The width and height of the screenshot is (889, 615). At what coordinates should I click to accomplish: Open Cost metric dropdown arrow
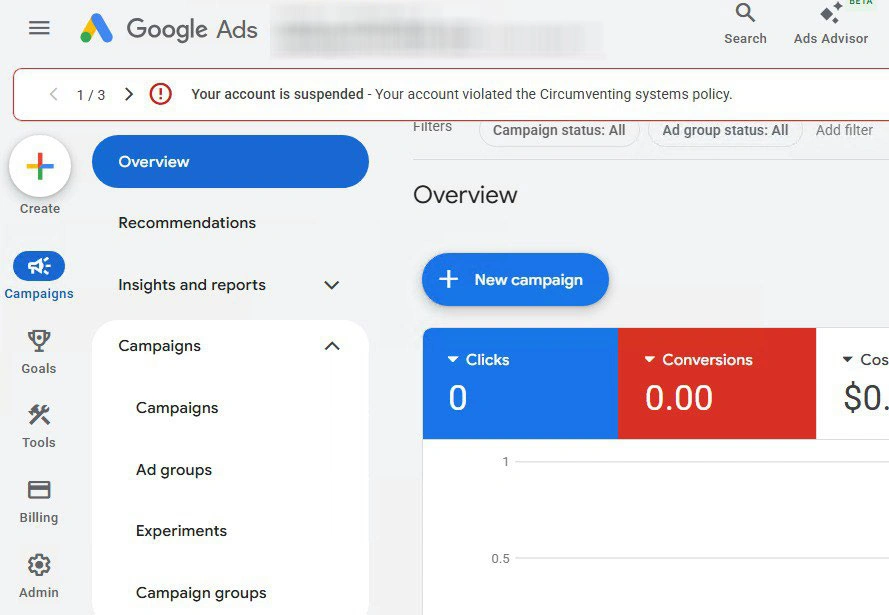848,359
